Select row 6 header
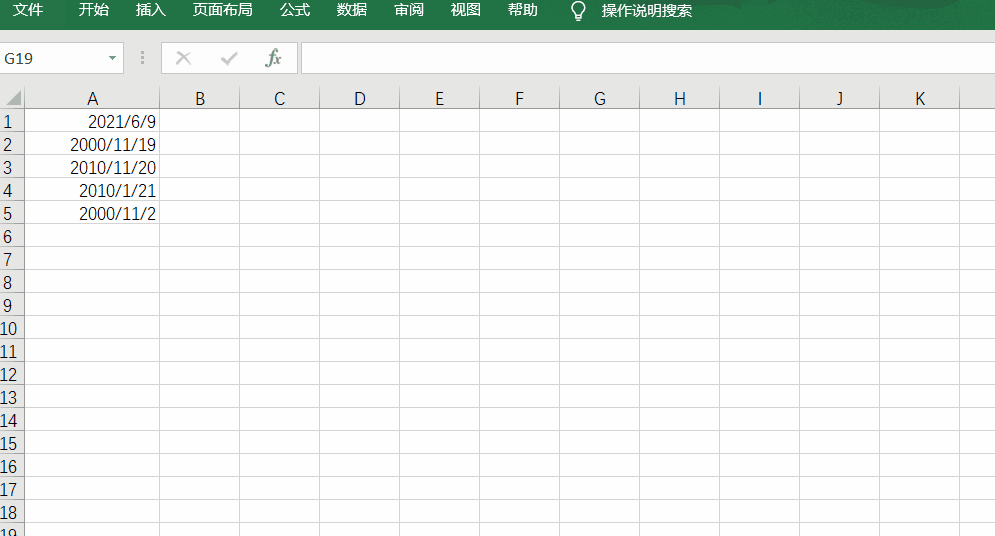This screenshot has height=536, width=995. (x=12, y=236)
